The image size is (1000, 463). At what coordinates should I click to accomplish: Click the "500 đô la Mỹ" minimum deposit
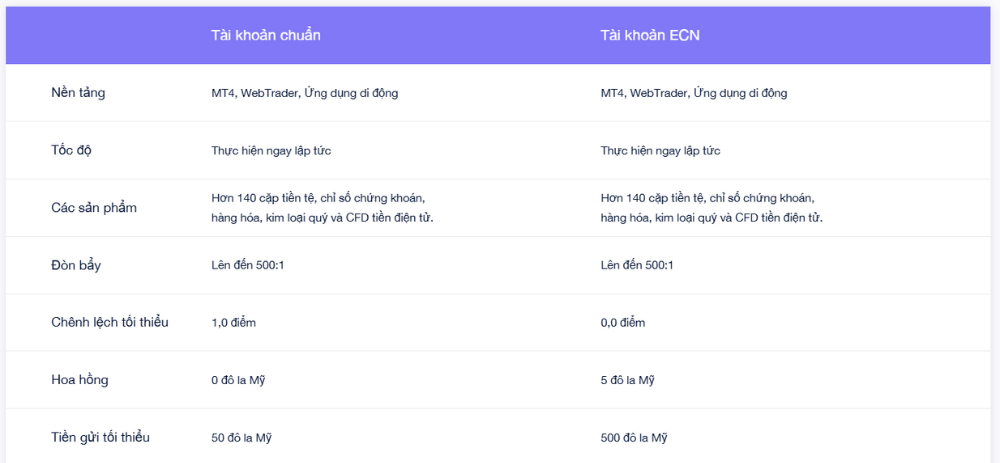point(634,438)
